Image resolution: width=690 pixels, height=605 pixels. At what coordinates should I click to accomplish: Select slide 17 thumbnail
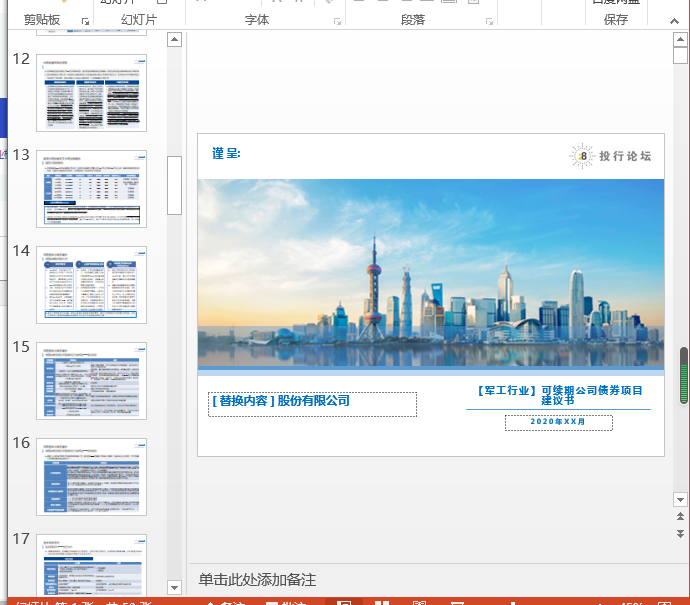(92, 565)
